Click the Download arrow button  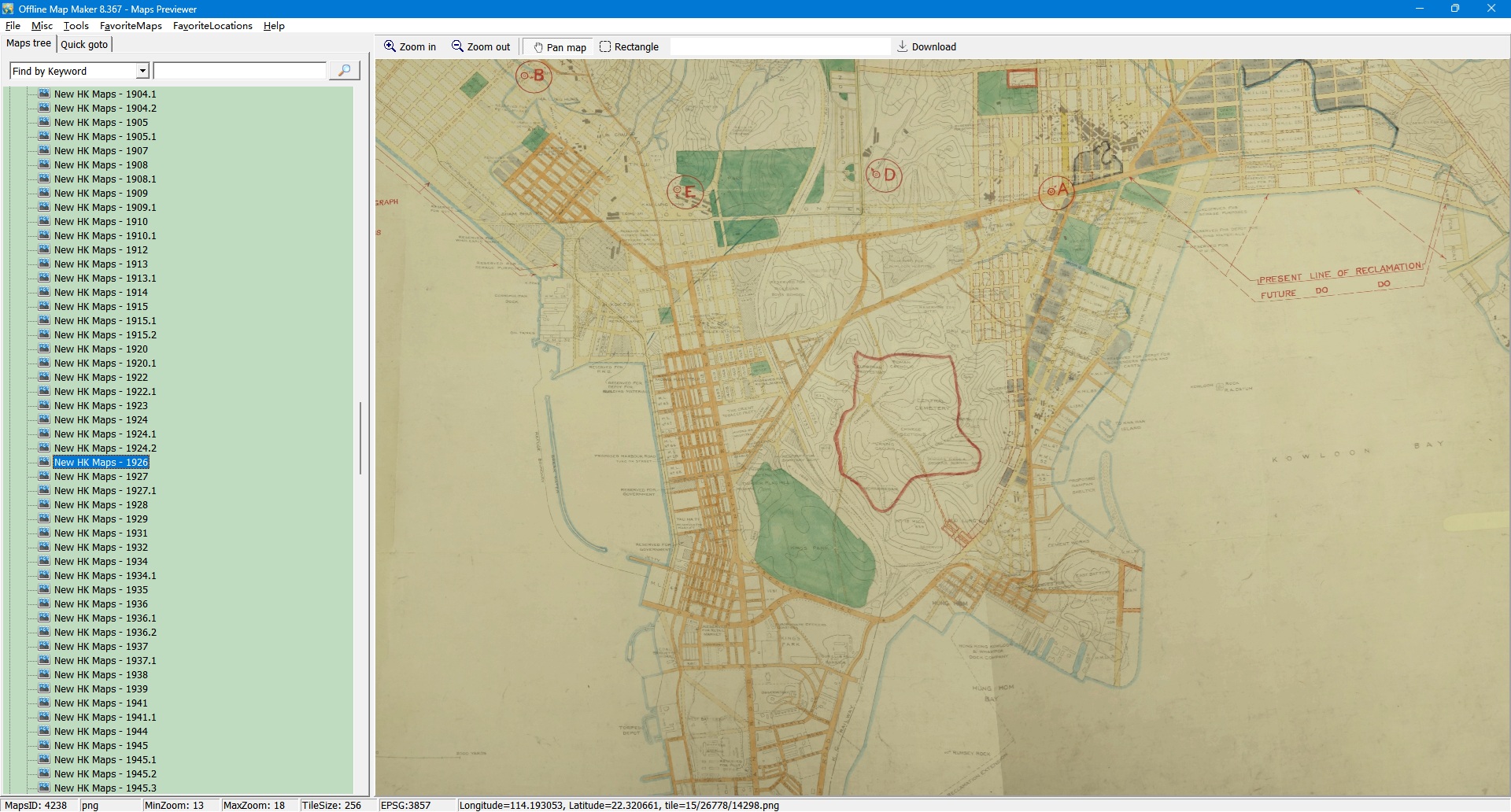(x=926, y=47)
